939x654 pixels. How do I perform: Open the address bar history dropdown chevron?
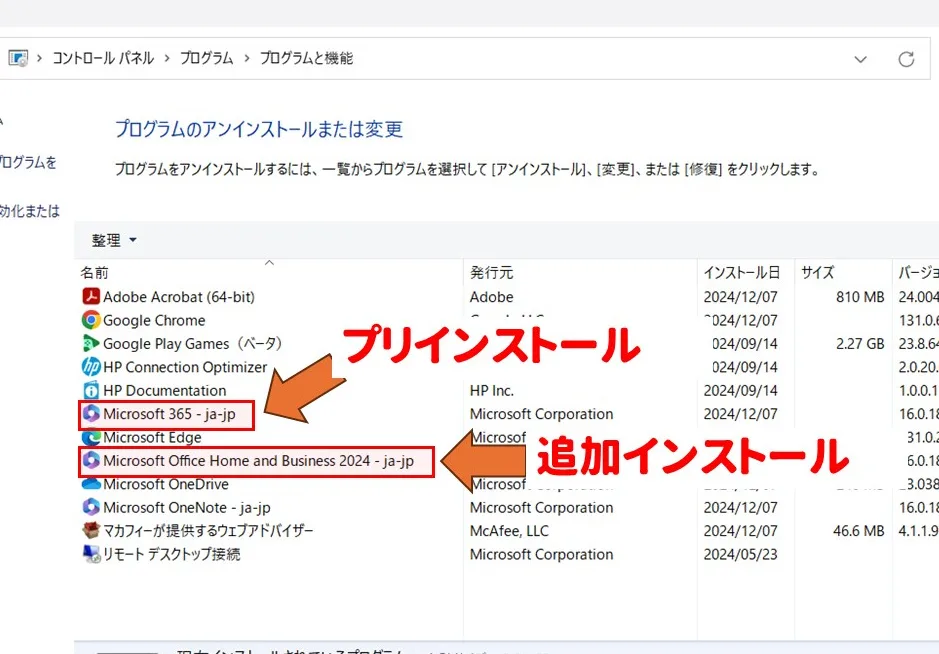point(860,59)
